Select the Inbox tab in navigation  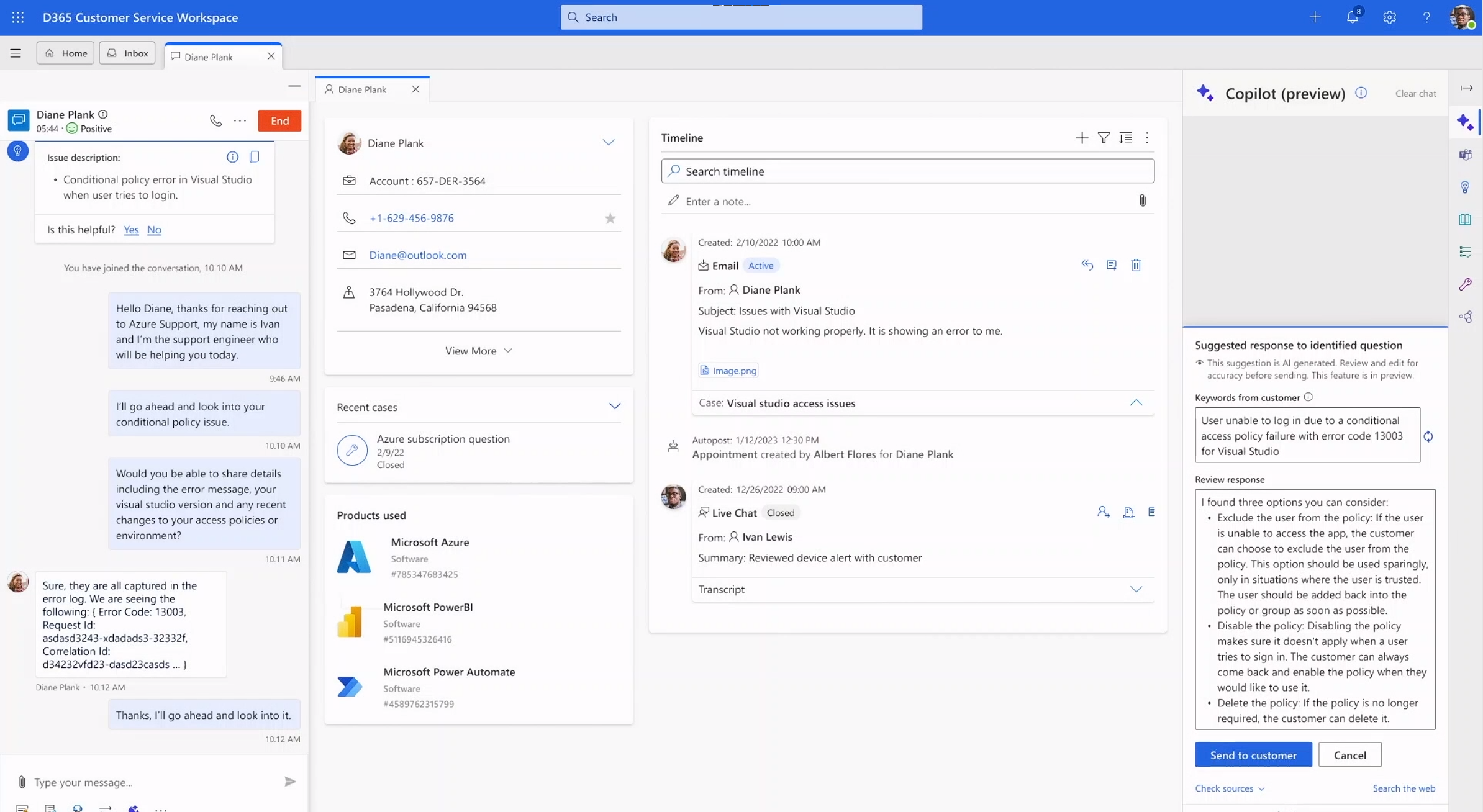tap(126, 53)
